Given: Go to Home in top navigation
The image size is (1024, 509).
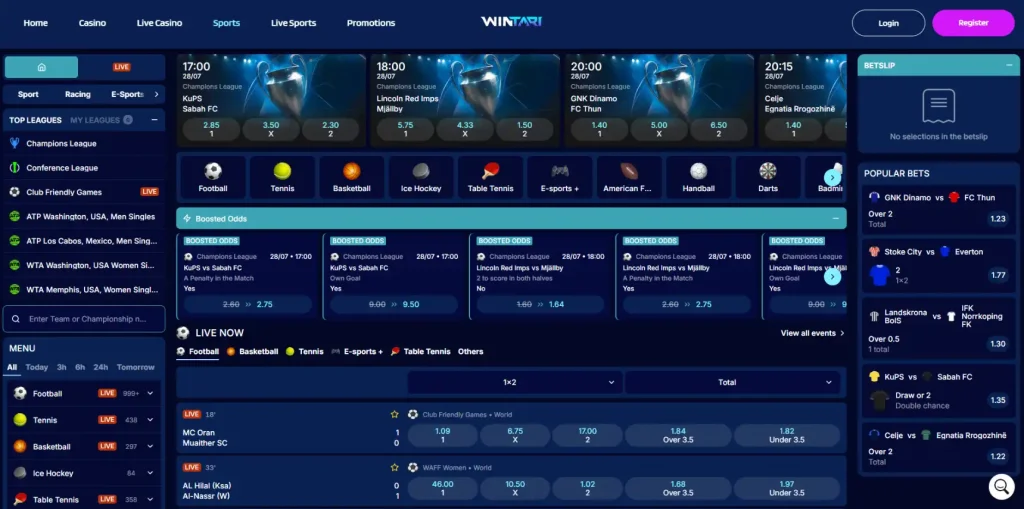Looking at the screenshot, I should point(35,23).
